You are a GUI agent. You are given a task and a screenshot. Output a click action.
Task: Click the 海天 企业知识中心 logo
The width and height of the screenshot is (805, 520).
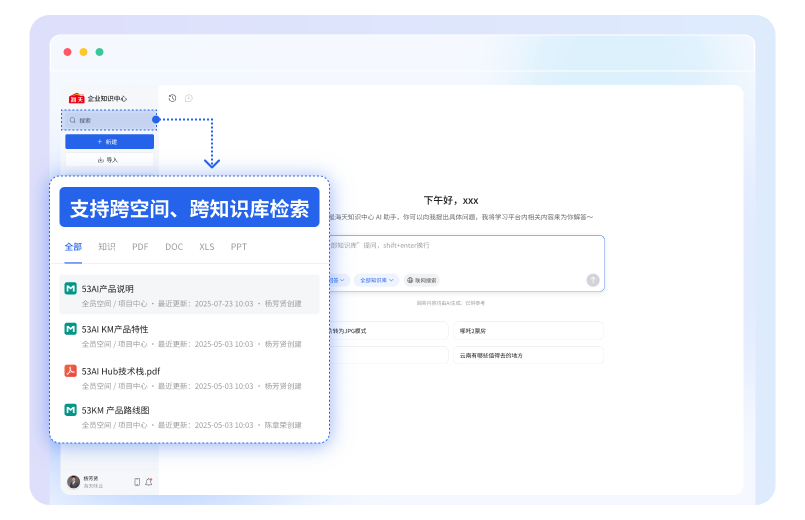tap(98, 99)
